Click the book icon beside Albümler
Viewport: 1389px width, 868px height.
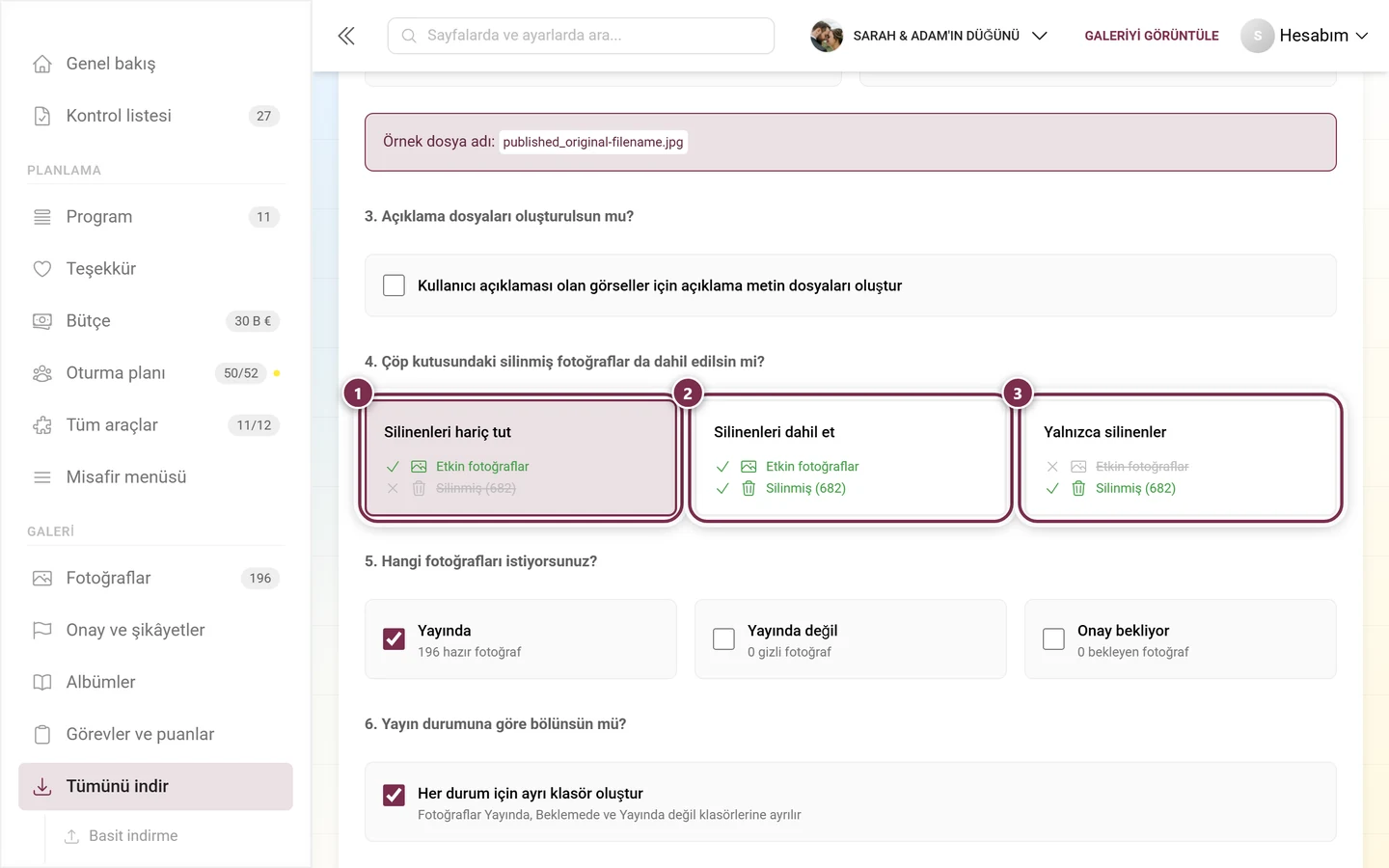click(42, 683)
